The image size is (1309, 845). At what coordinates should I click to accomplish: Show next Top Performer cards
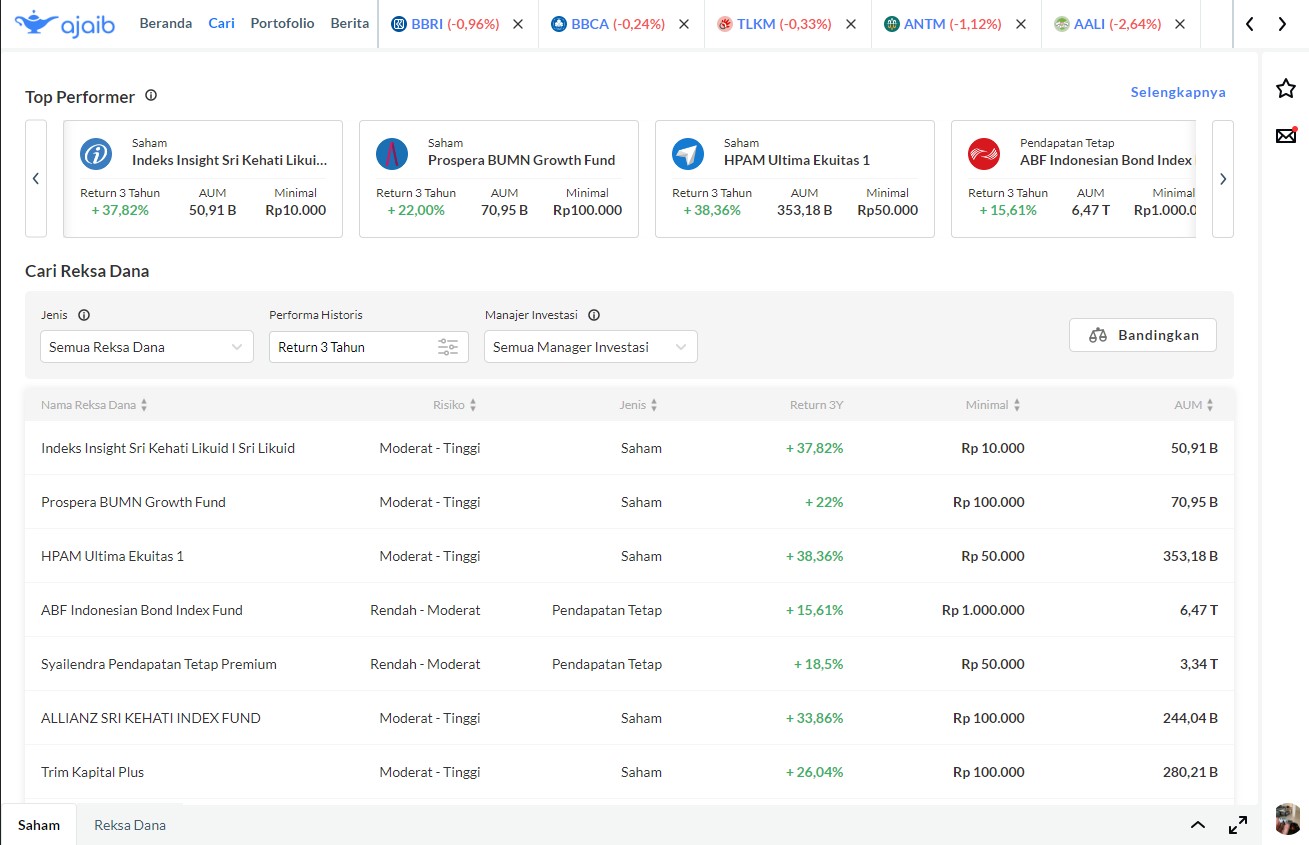pos(1223,179)
